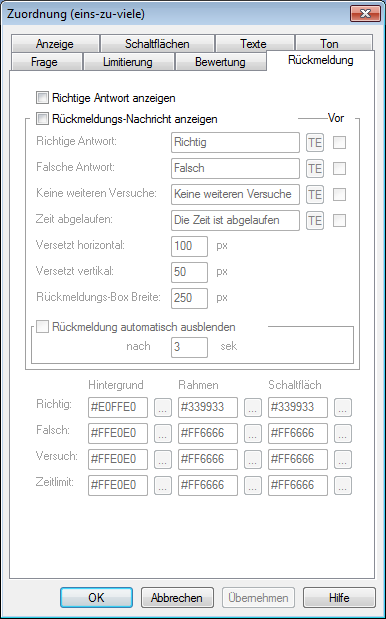This screenshot has height=619, width=386.
Task: Open the Schaltflächen tab
Action: pos(157,43)
